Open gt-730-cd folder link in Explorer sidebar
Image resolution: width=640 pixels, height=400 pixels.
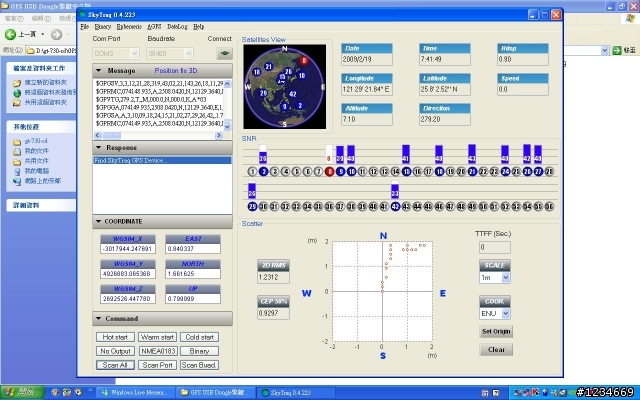coord(36,141)
